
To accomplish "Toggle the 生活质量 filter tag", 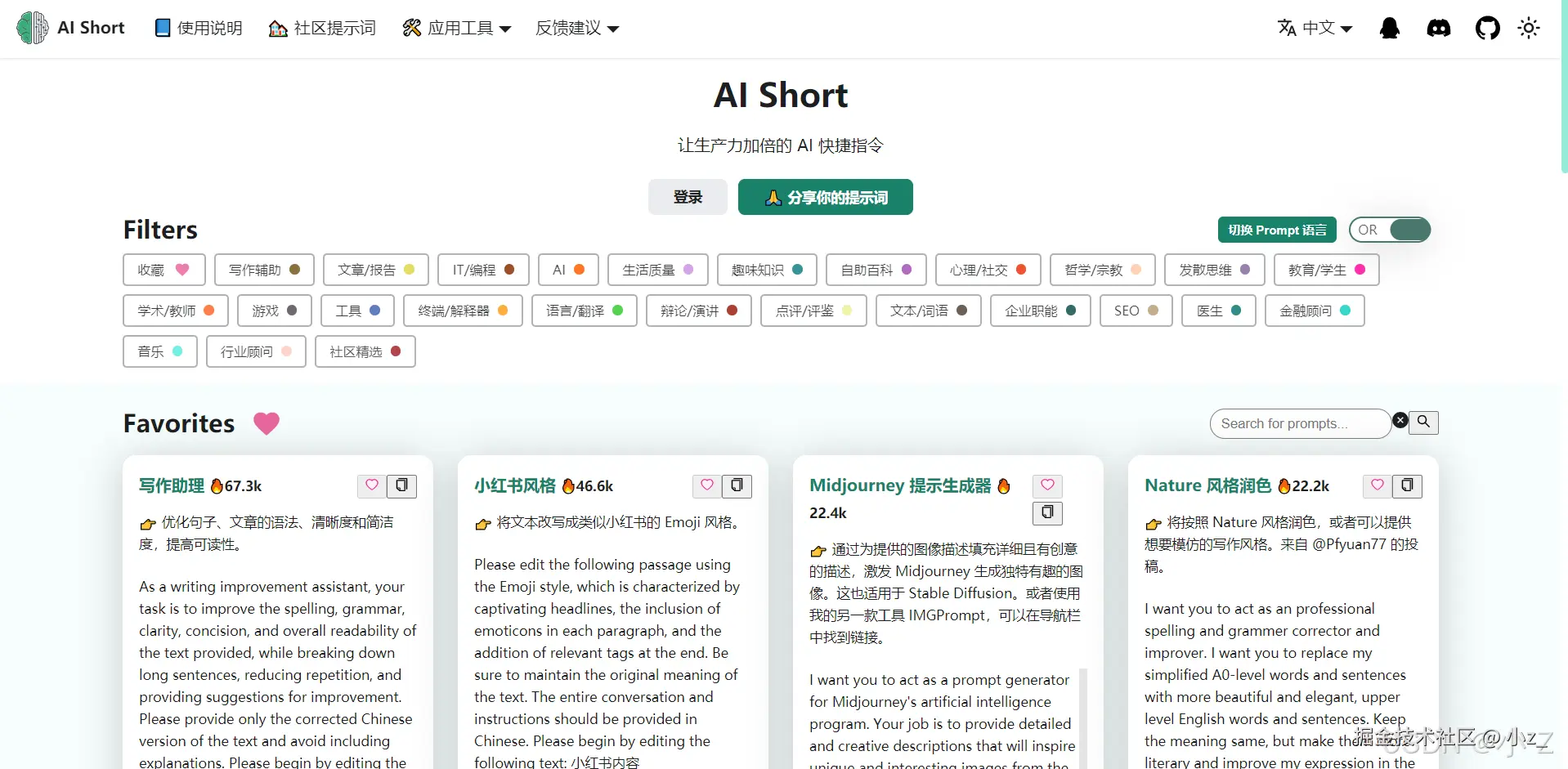I will coord(658,270).
